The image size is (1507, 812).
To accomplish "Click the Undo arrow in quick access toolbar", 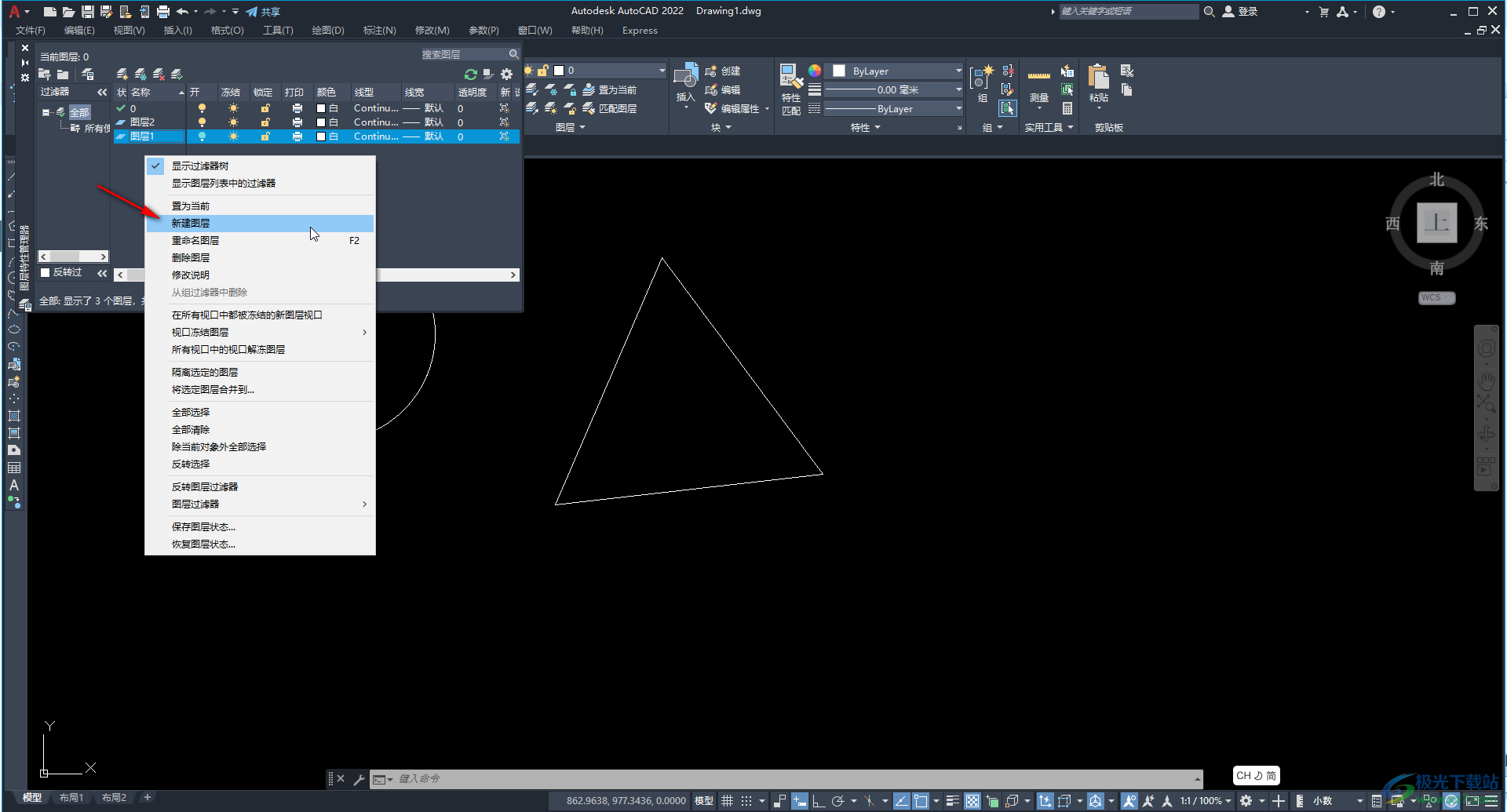I will coord(182,12).
